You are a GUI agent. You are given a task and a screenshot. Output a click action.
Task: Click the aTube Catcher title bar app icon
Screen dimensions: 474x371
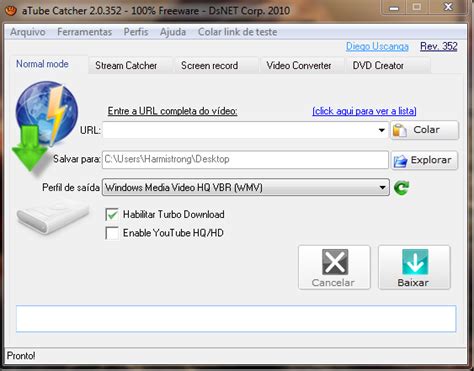tap(11, 10)
